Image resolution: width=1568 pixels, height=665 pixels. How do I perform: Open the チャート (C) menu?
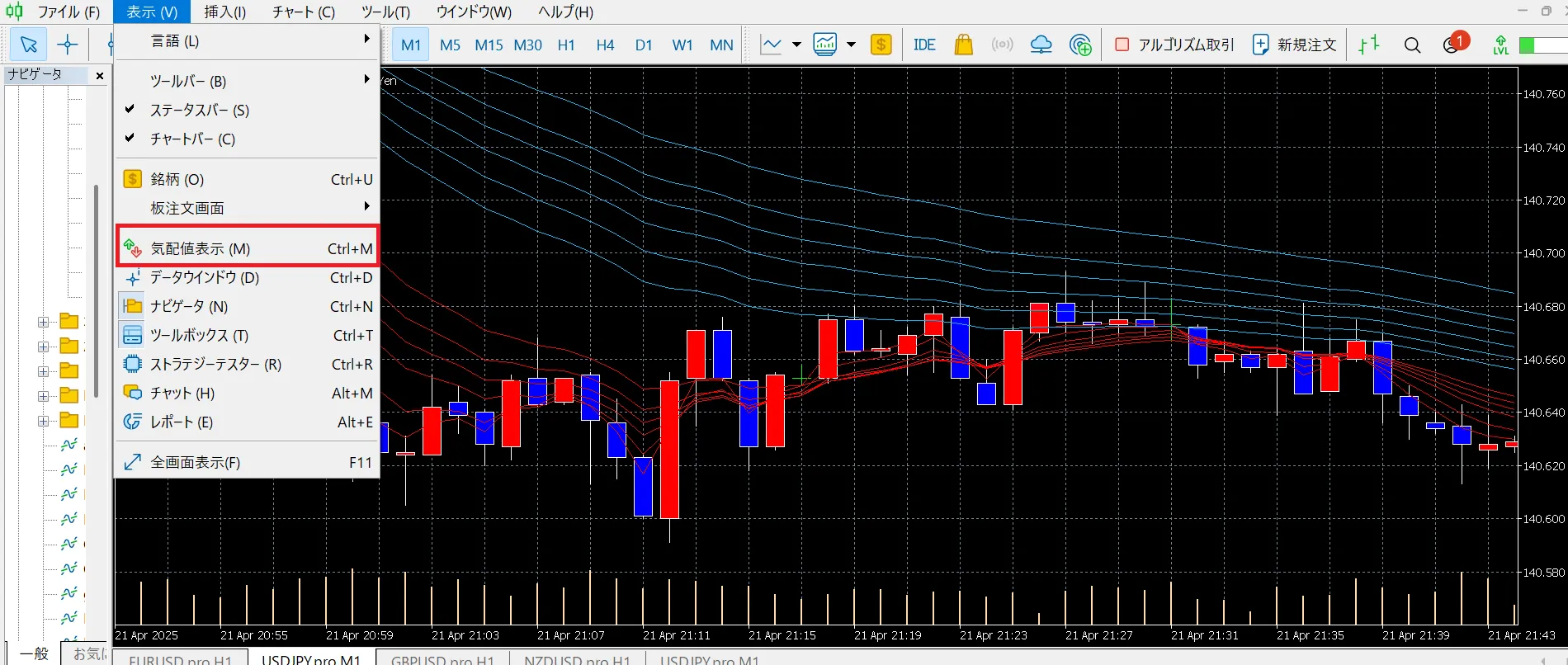pos(304,12)
